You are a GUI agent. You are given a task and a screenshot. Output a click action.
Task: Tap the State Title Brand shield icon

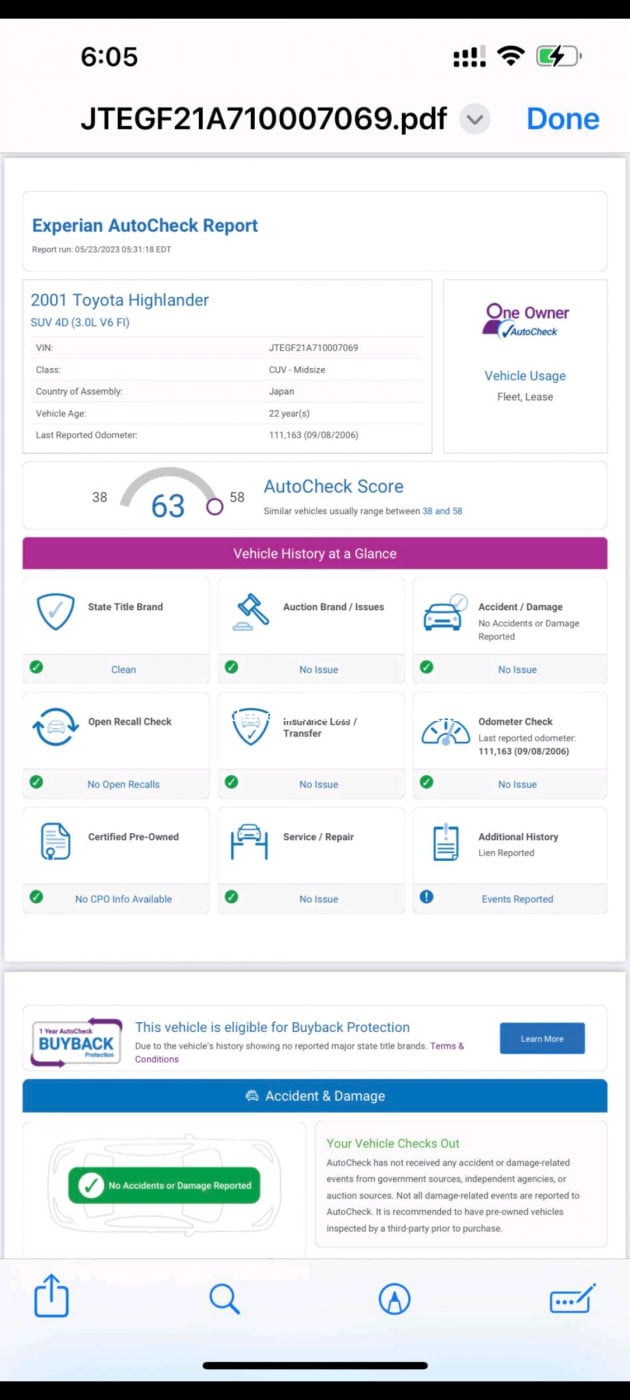(x=55, y=611)
